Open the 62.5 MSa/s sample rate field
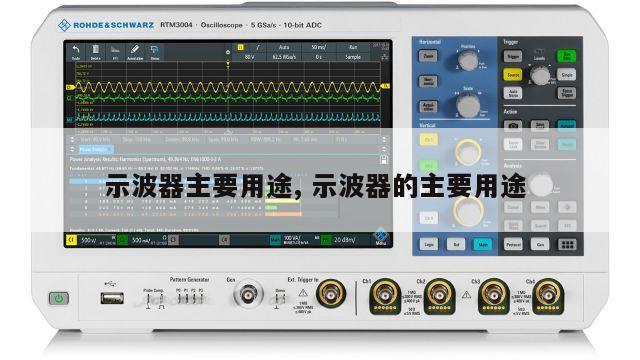Screen dimensions: 640x360 (284, 57)
